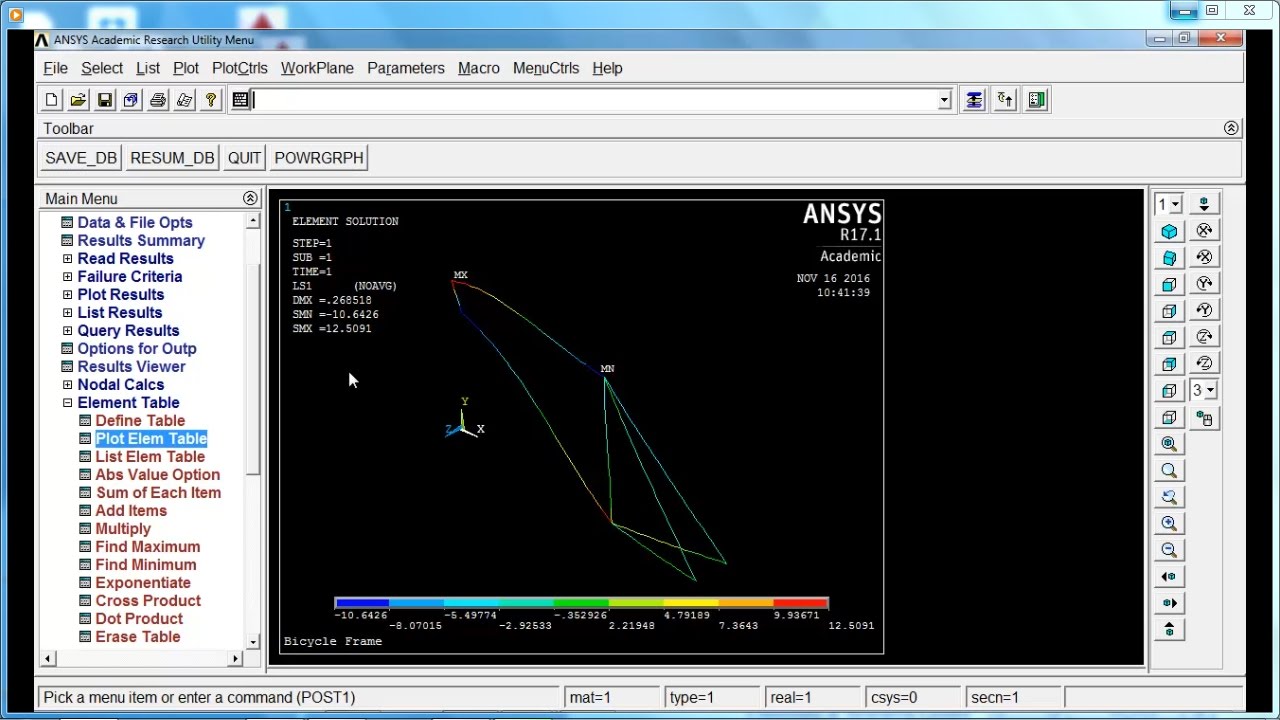Switch to Isometric View
Viewport: 1280px width, 720px height.
coord(1169,232)
